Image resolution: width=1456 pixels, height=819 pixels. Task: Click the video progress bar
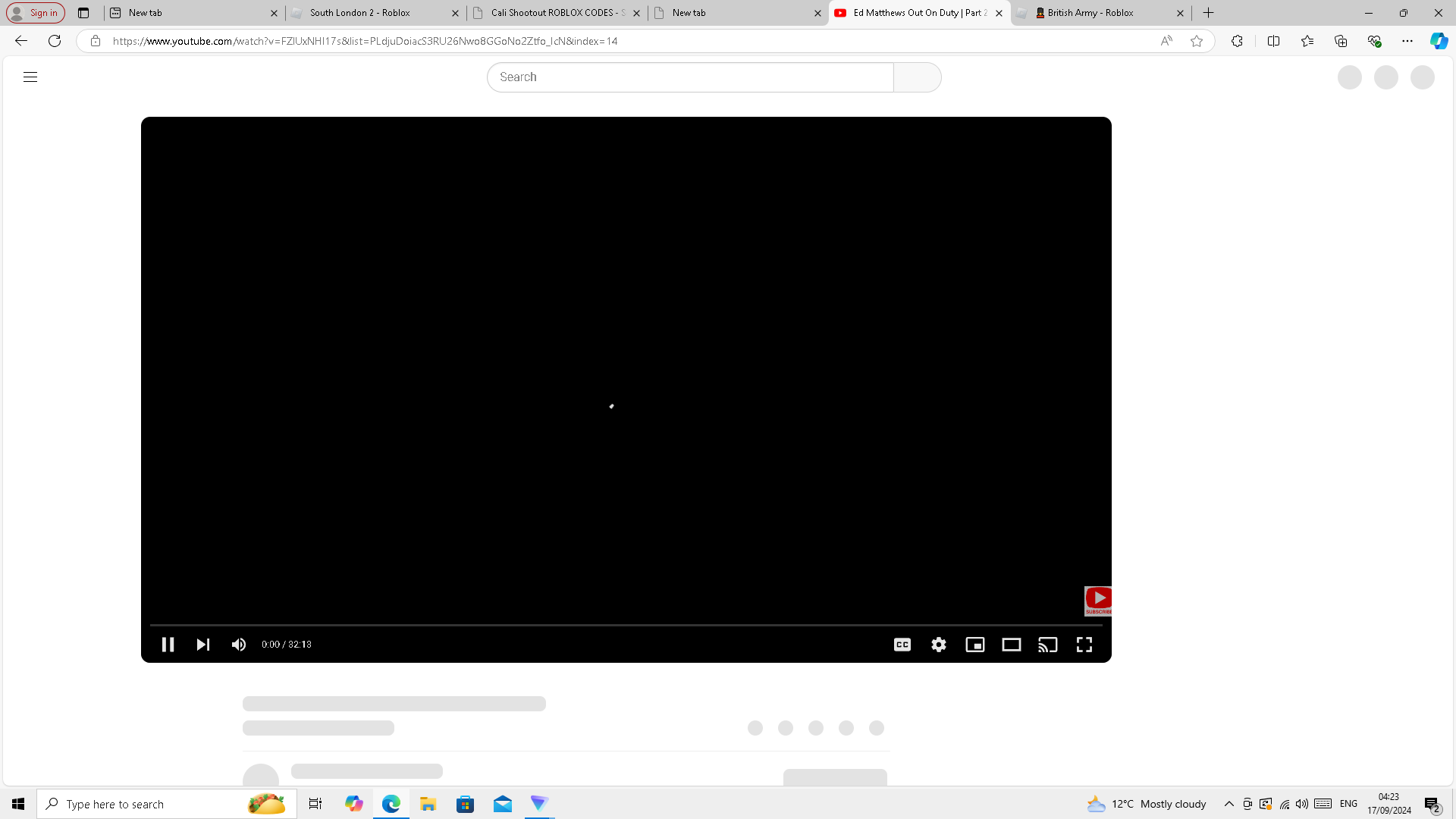click(626, 625)
